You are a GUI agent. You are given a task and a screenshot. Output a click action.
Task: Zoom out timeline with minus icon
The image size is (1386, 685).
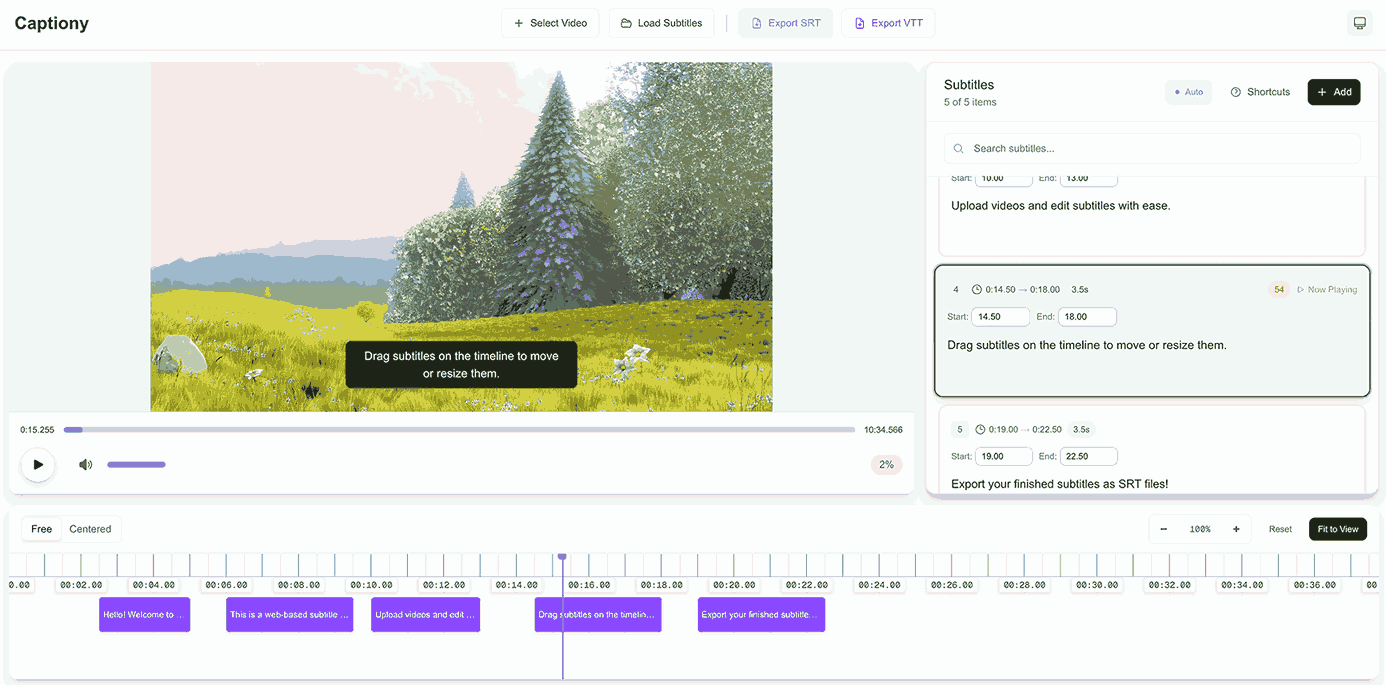coord(1163,529)
